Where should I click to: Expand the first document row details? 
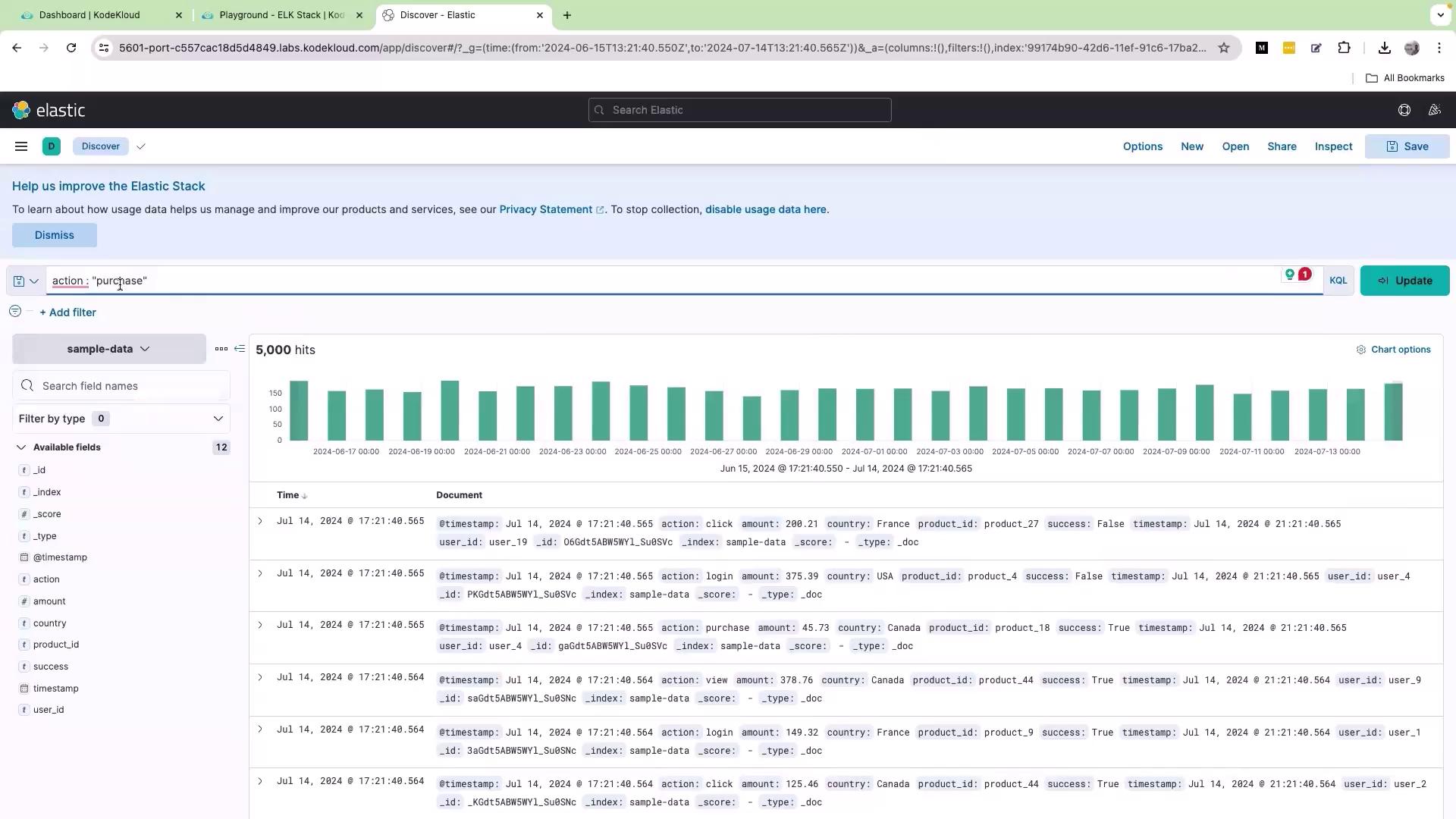[260, 521]
